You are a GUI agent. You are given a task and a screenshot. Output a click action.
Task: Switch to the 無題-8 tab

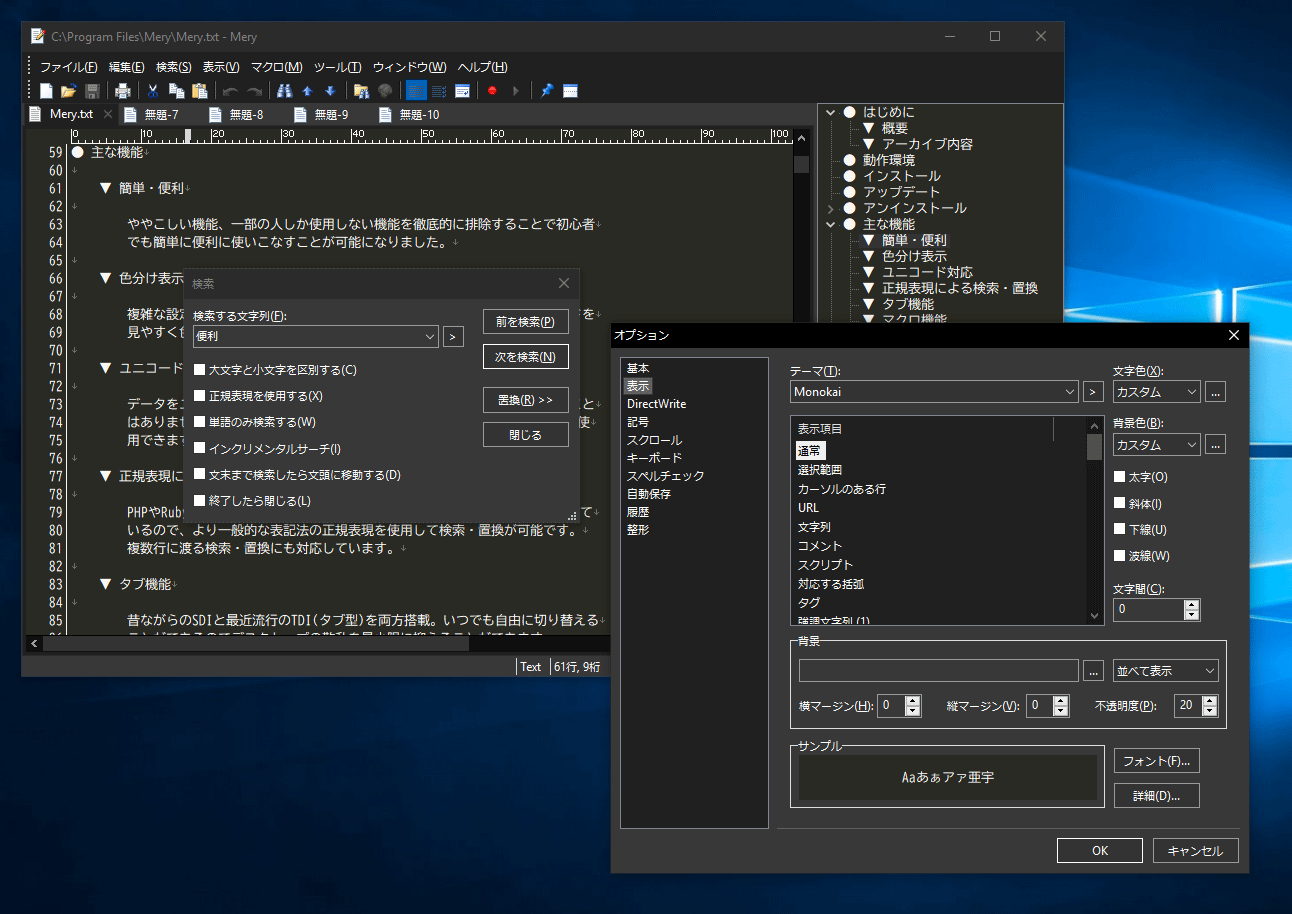[246, 115]
